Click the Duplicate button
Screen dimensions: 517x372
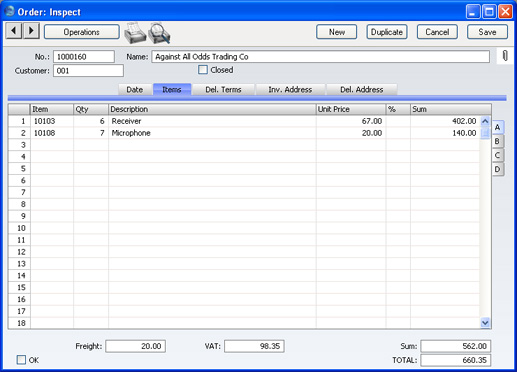(387, 32)
